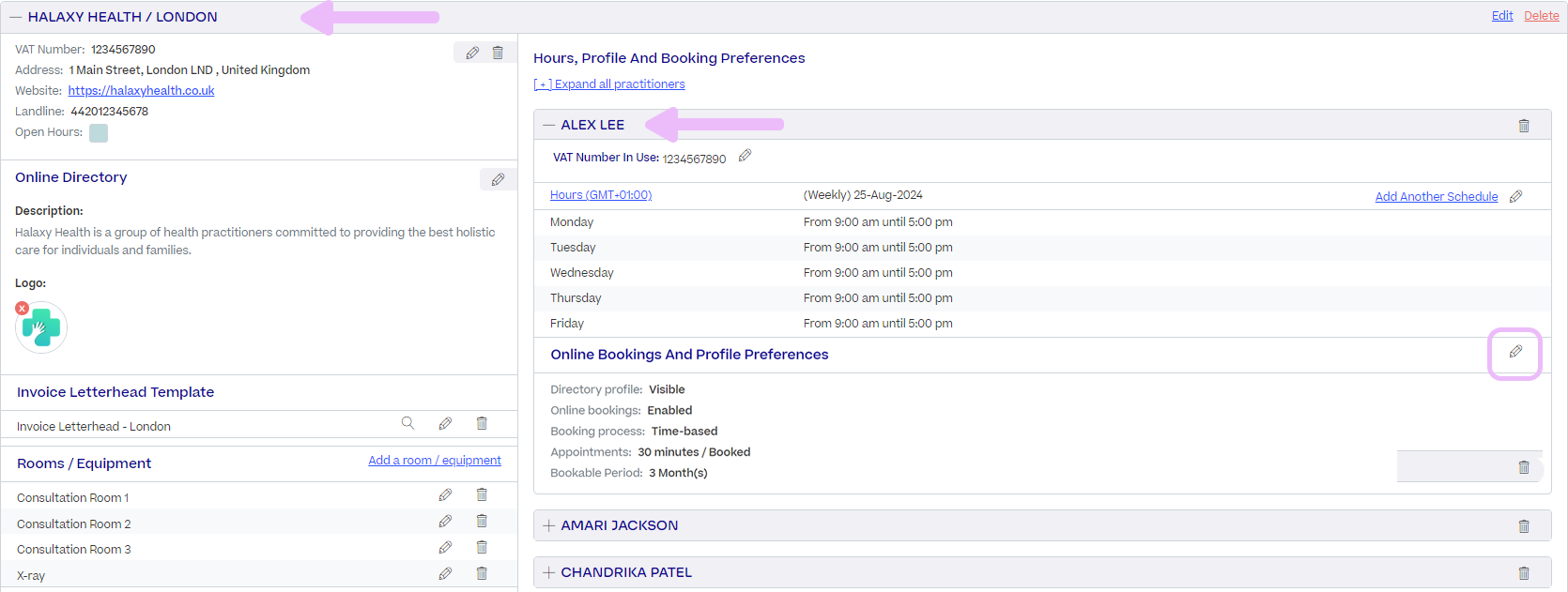Edit Alex Lee's VAT Number In Use

coord(745,156)
